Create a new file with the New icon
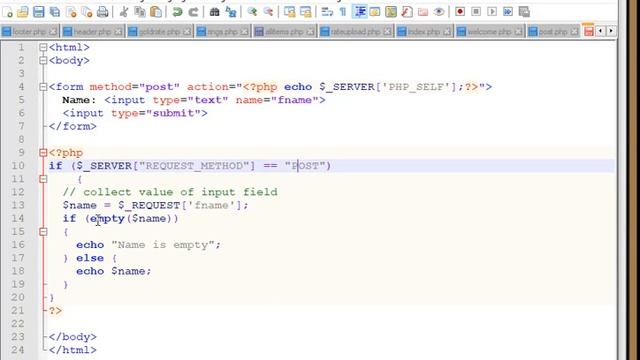Screen dimensions: 640x360 click(7, 12)
